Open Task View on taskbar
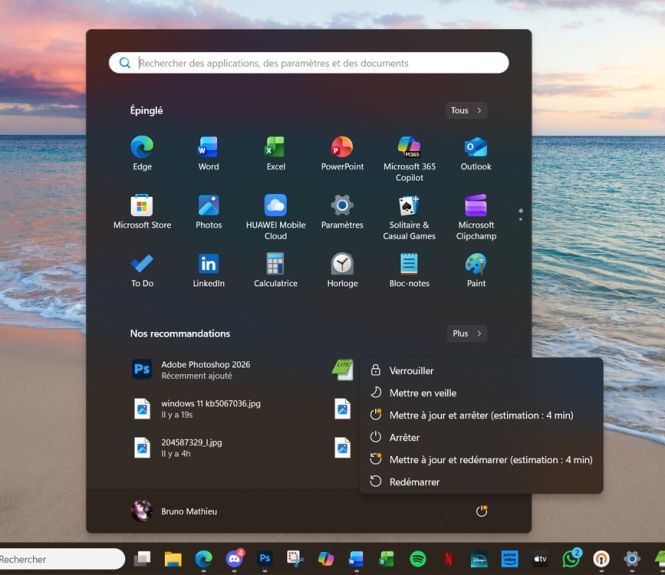 tap(142, 559)
